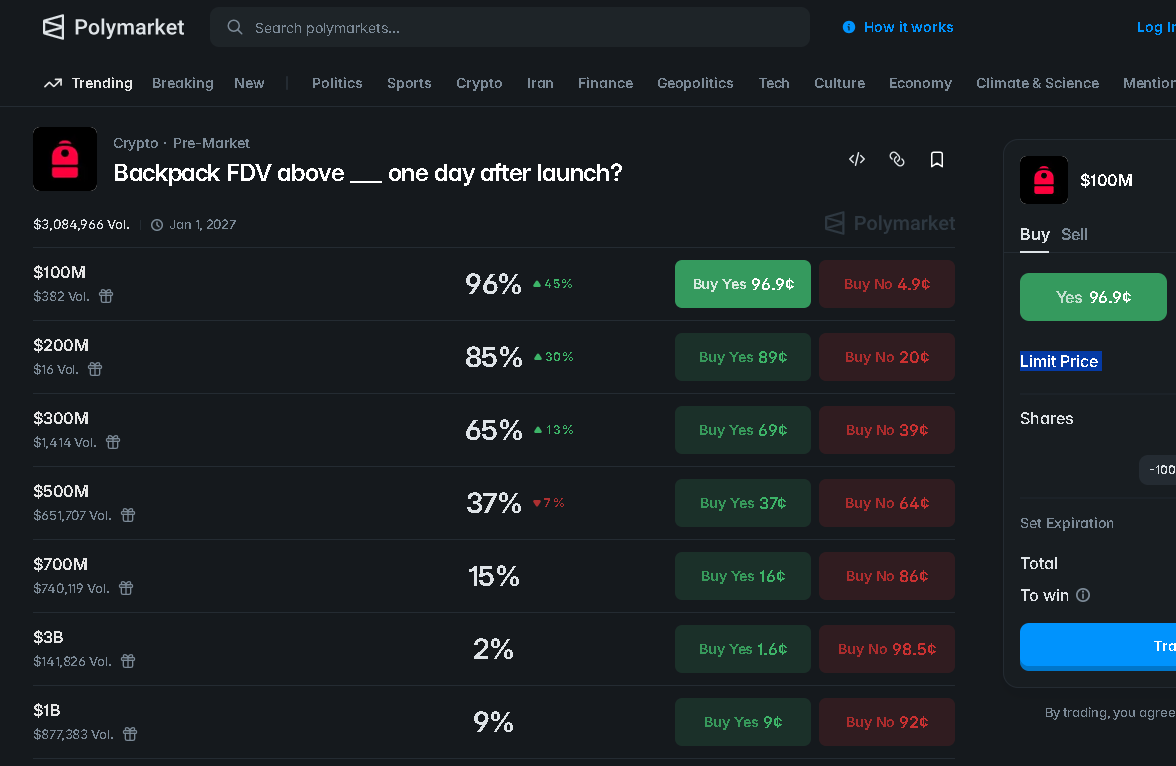Click the gift icon in $300M row
1176x766 pixels.
click(x=113, y=442)
